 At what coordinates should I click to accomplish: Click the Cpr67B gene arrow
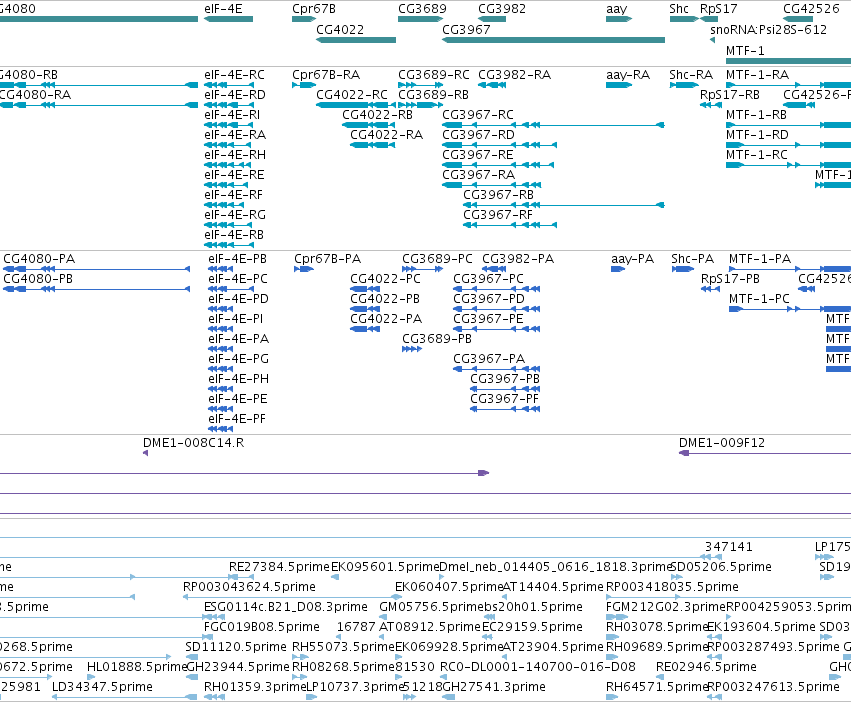304,19
